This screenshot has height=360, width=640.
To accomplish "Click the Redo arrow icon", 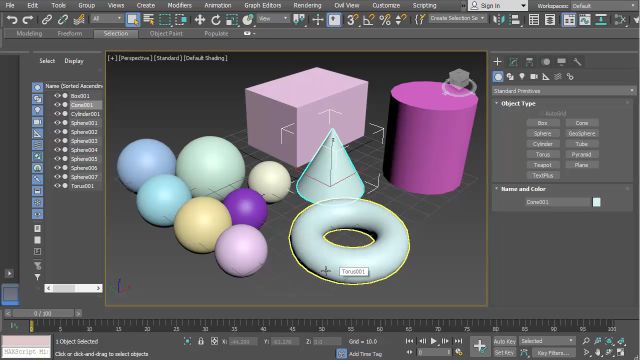I will pos(28,19).
